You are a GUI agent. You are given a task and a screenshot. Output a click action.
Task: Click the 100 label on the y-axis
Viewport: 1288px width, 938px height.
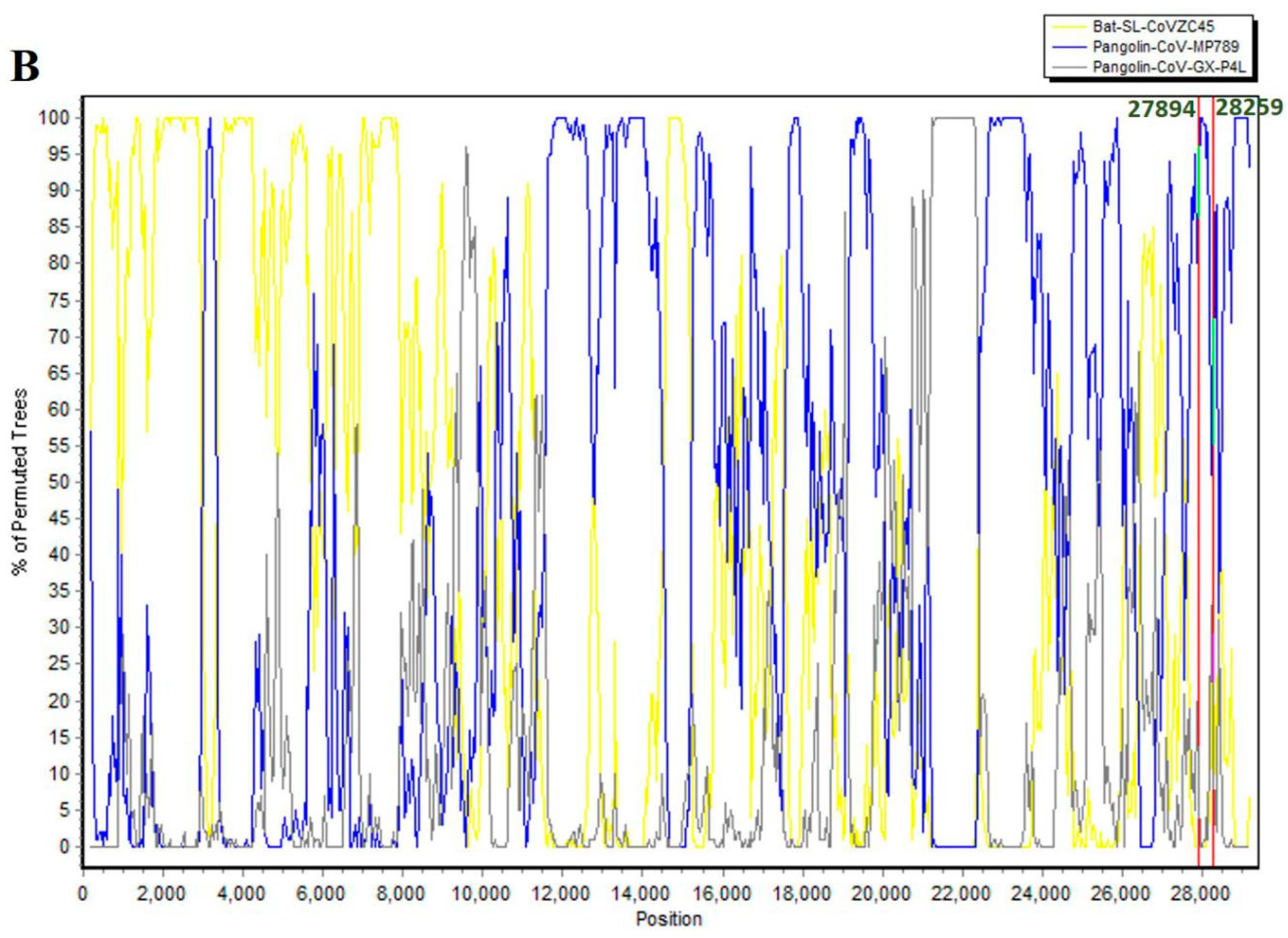tap(53, 118)
